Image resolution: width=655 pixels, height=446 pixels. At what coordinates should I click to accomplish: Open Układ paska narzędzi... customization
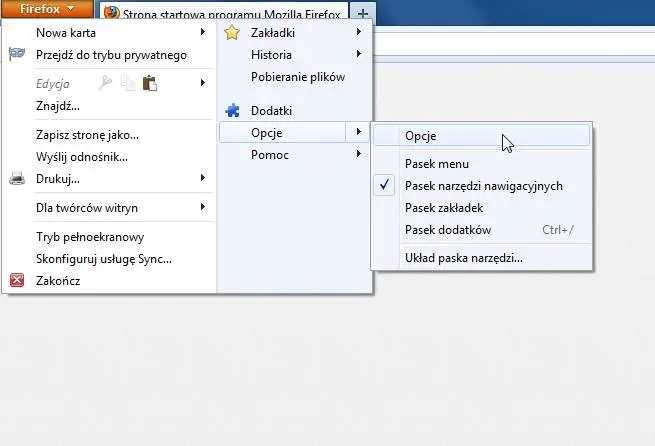click(463, 258)
